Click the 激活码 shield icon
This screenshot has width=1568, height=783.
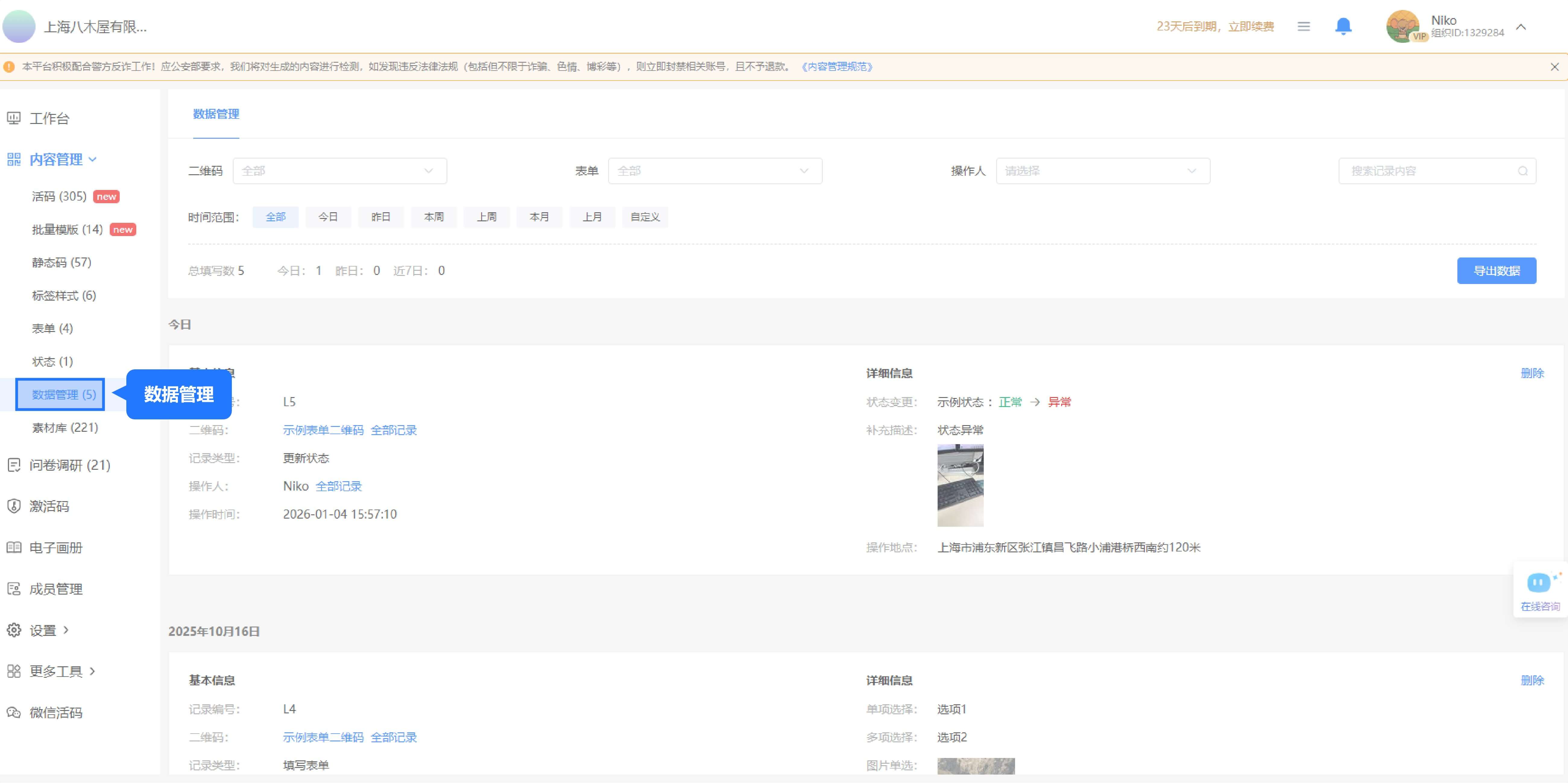[x=13, y=506]
